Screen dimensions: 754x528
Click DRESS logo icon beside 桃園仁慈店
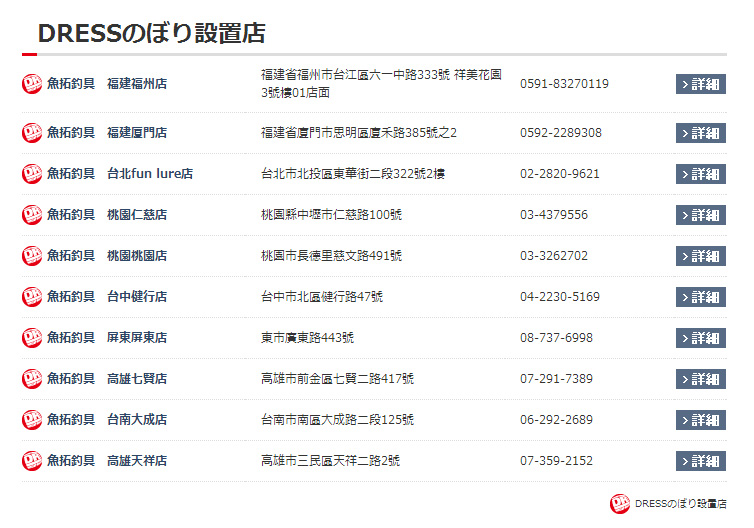coord(32,214)
